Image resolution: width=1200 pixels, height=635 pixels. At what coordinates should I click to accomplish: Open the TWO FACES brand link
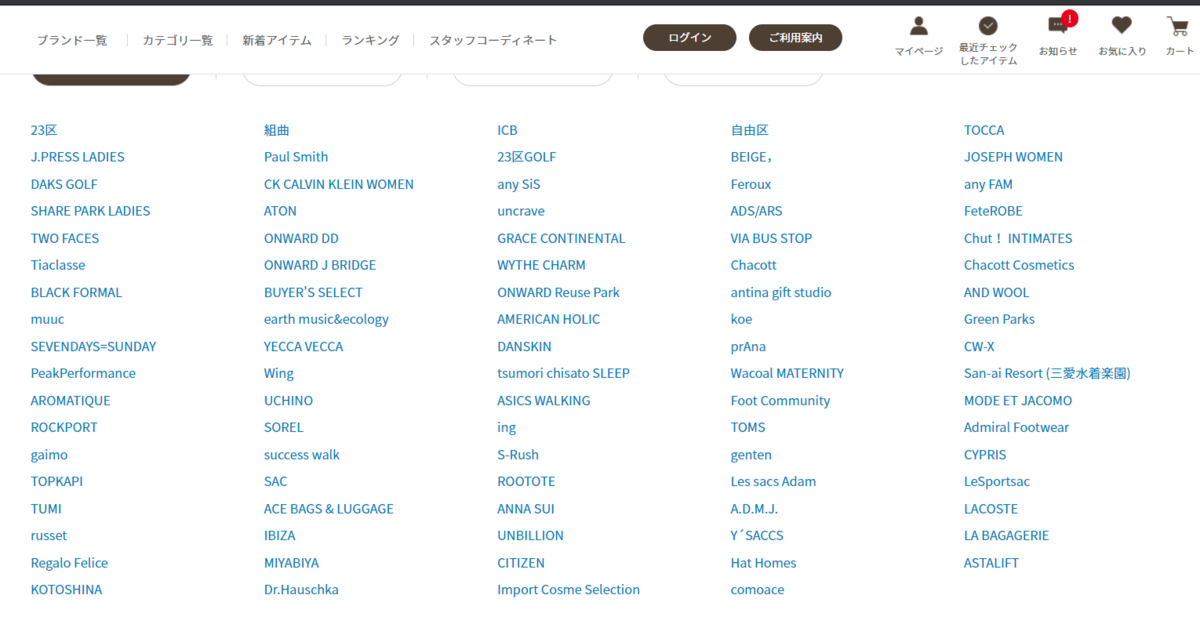pos(65,238)
